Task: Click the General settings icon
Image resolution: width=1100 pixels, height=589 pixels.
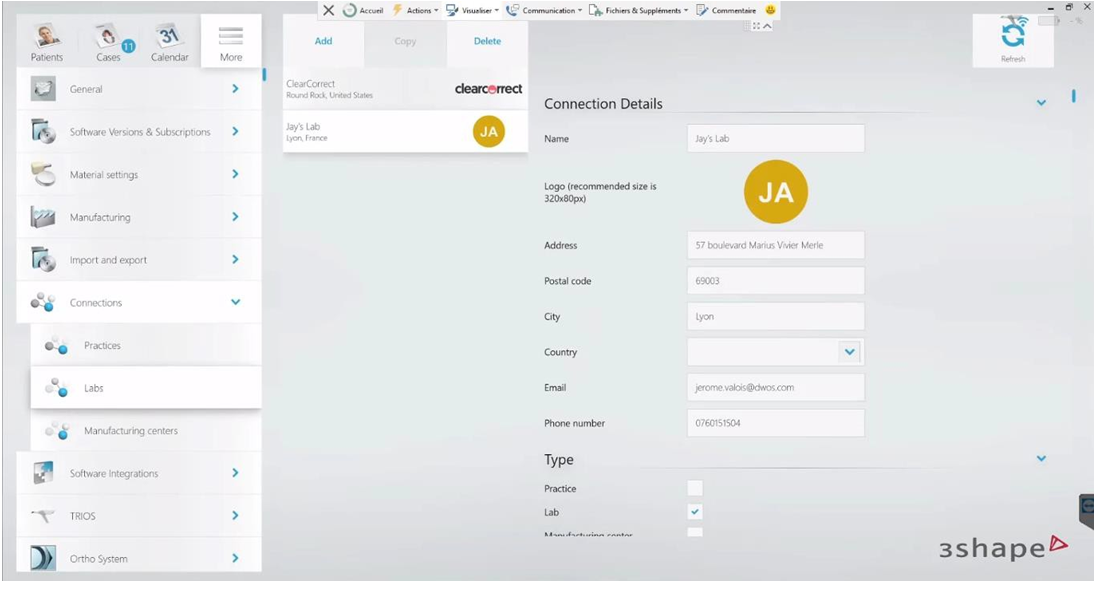Action: 43,89
